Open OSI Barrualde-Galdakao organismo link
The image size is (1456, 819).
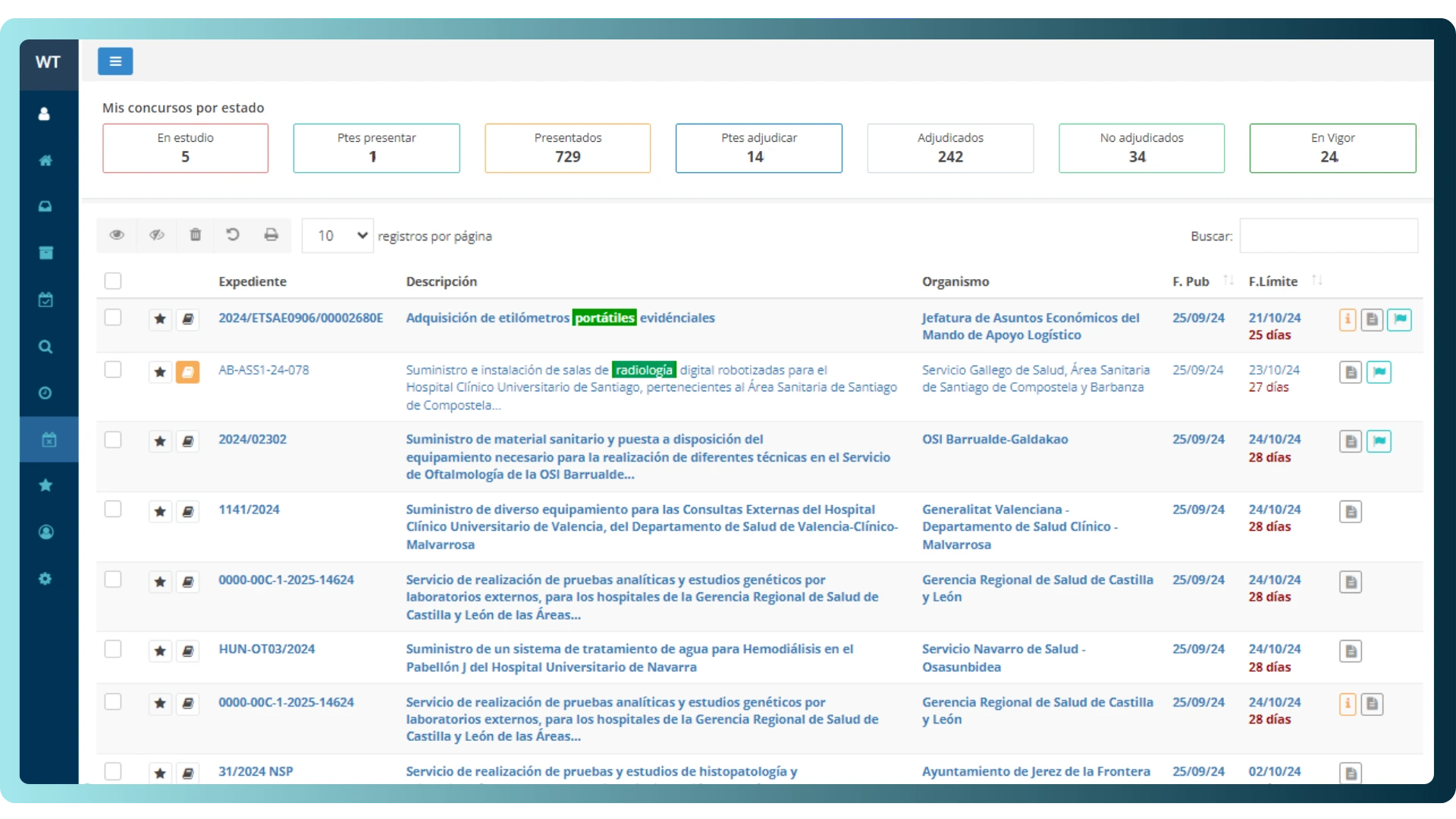(995, 439)
